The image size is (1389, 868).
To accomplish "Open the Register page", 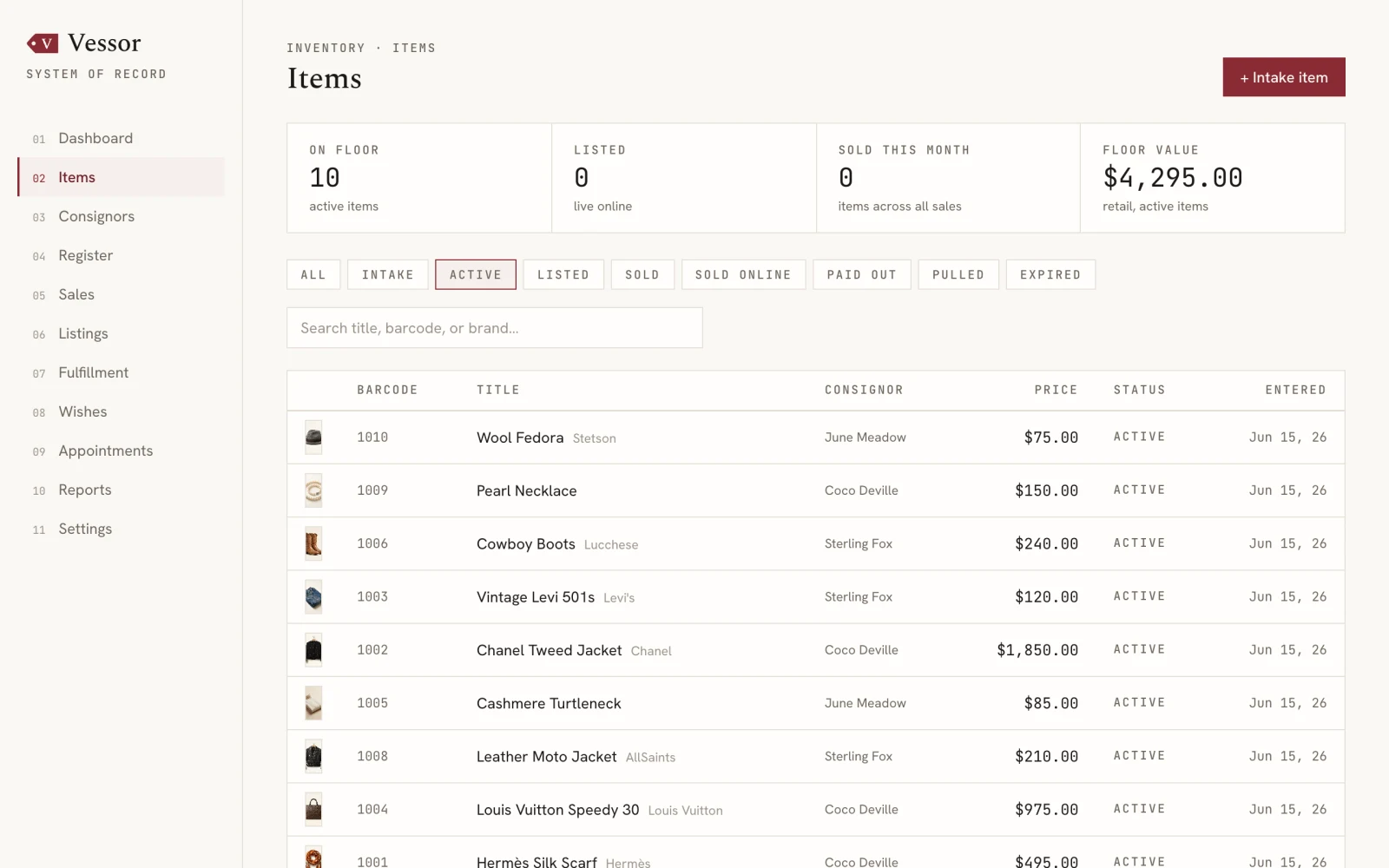I will [x=121, y=255].
